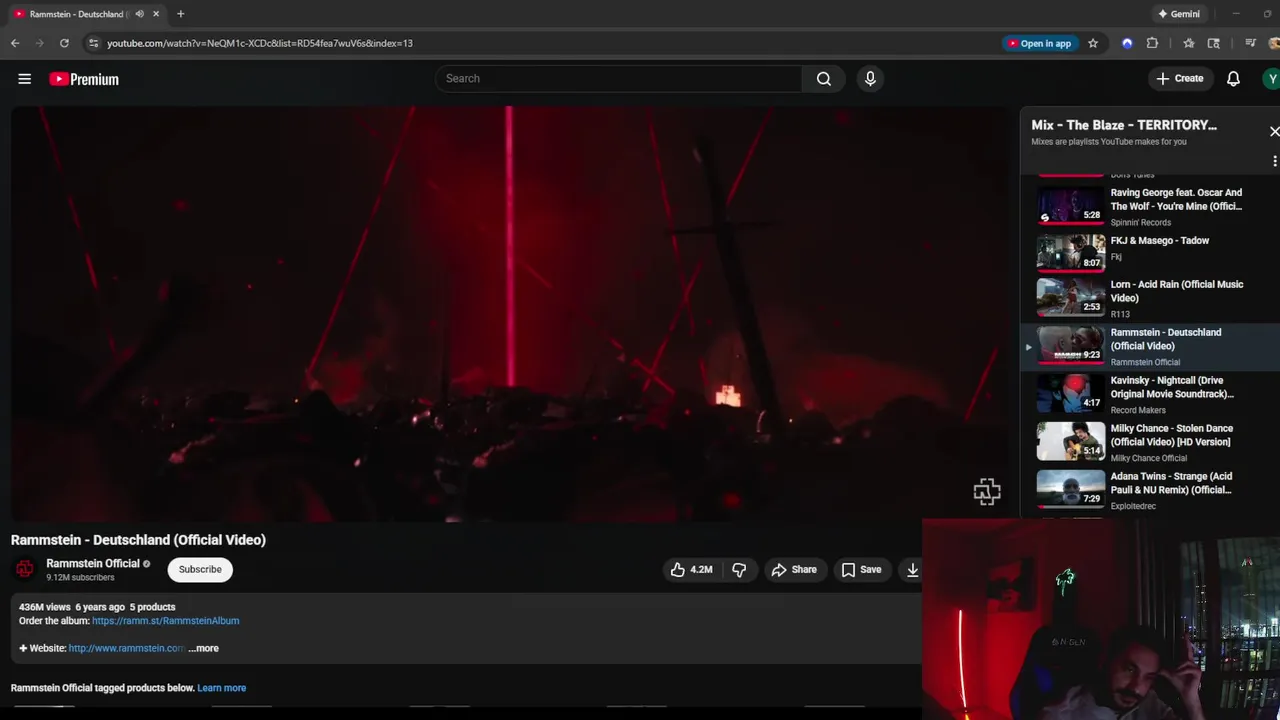Click the Create button
This screenshot has width=1280, height=720.
(x=1180, y=78)
